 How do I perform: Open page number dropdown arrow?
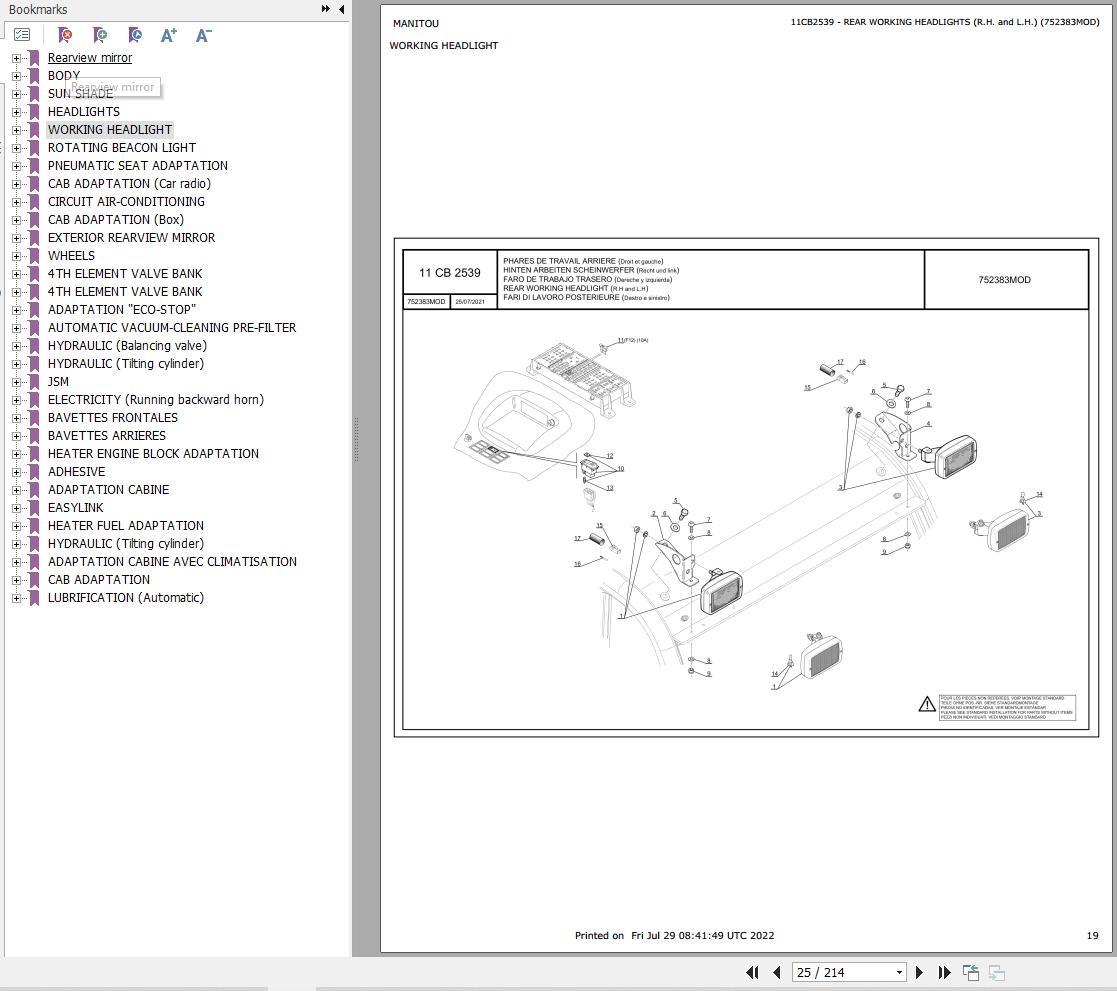coord(899,972)
